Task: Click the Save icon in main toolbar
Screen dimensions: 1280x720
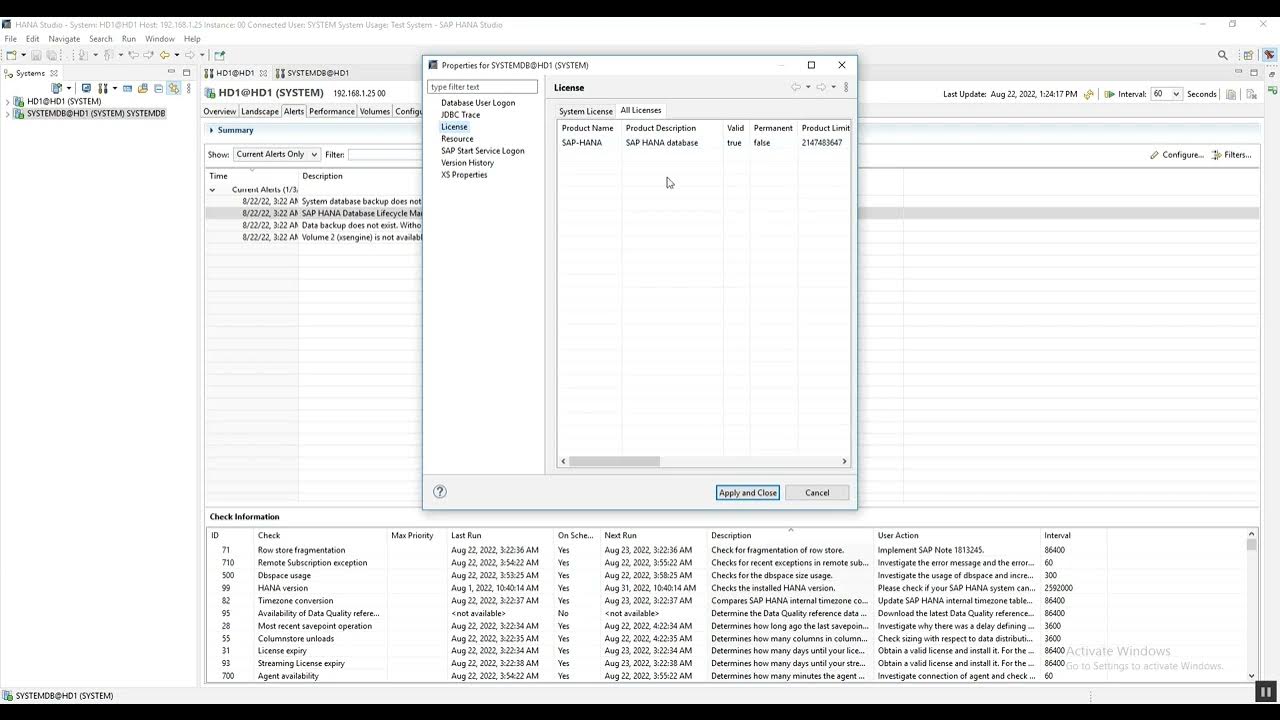Action: (37, 55)
